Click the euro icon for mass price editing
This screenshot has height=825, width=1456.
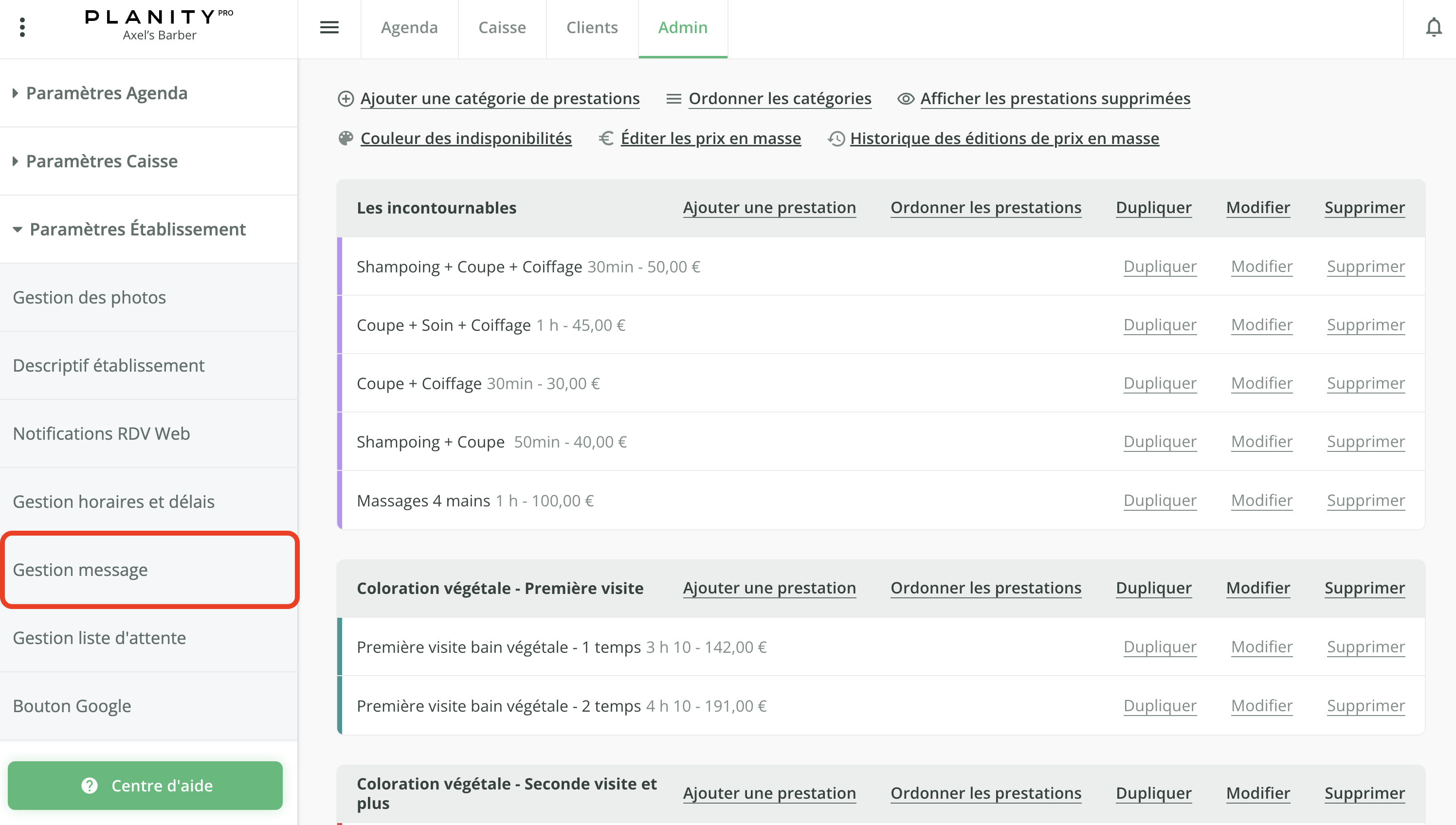(606, 138)
